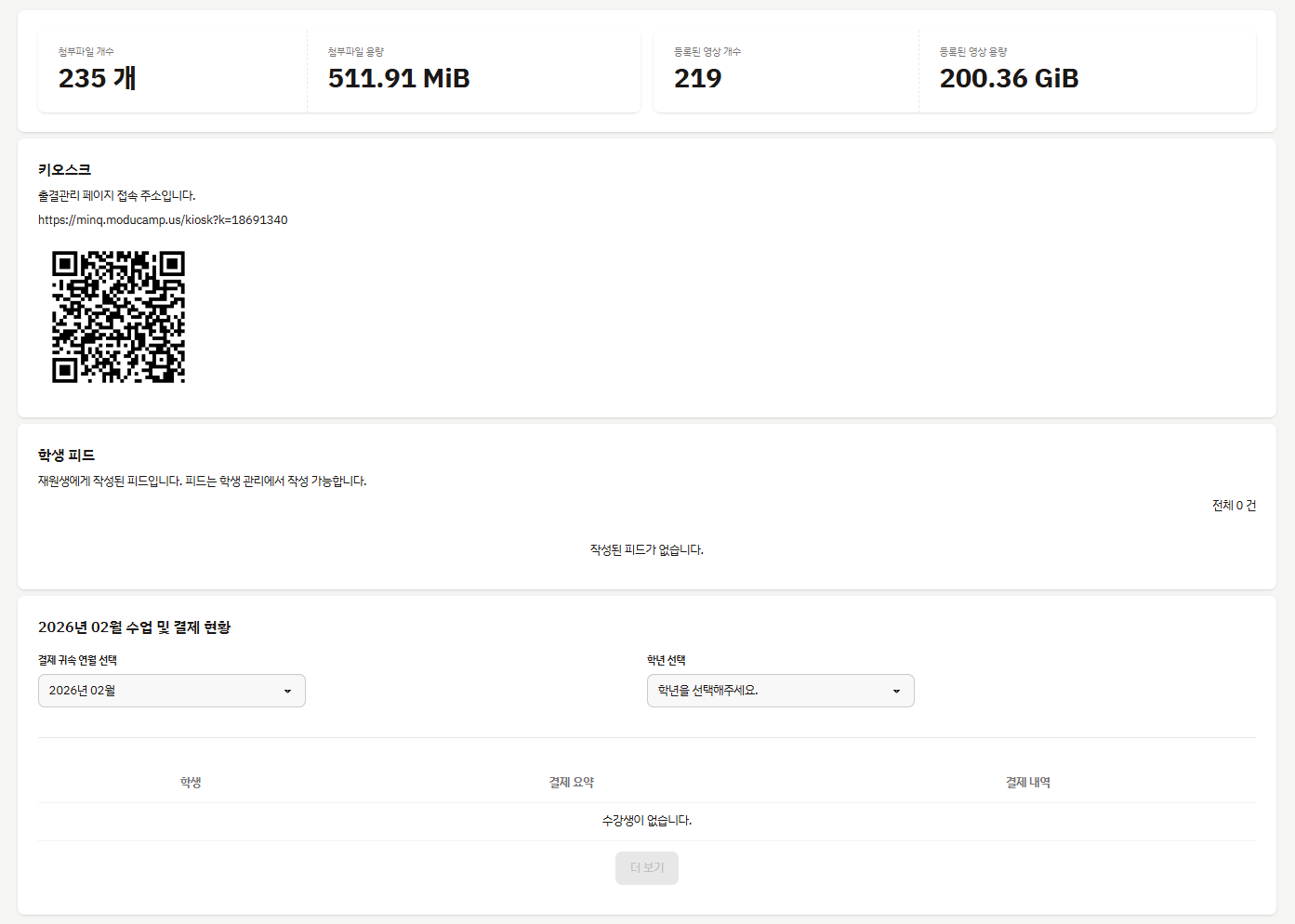Click the arrow on 학년을 선택해주세요 dropdown
The width and height of the screenshot is (1295, 924).
(896, 691)
